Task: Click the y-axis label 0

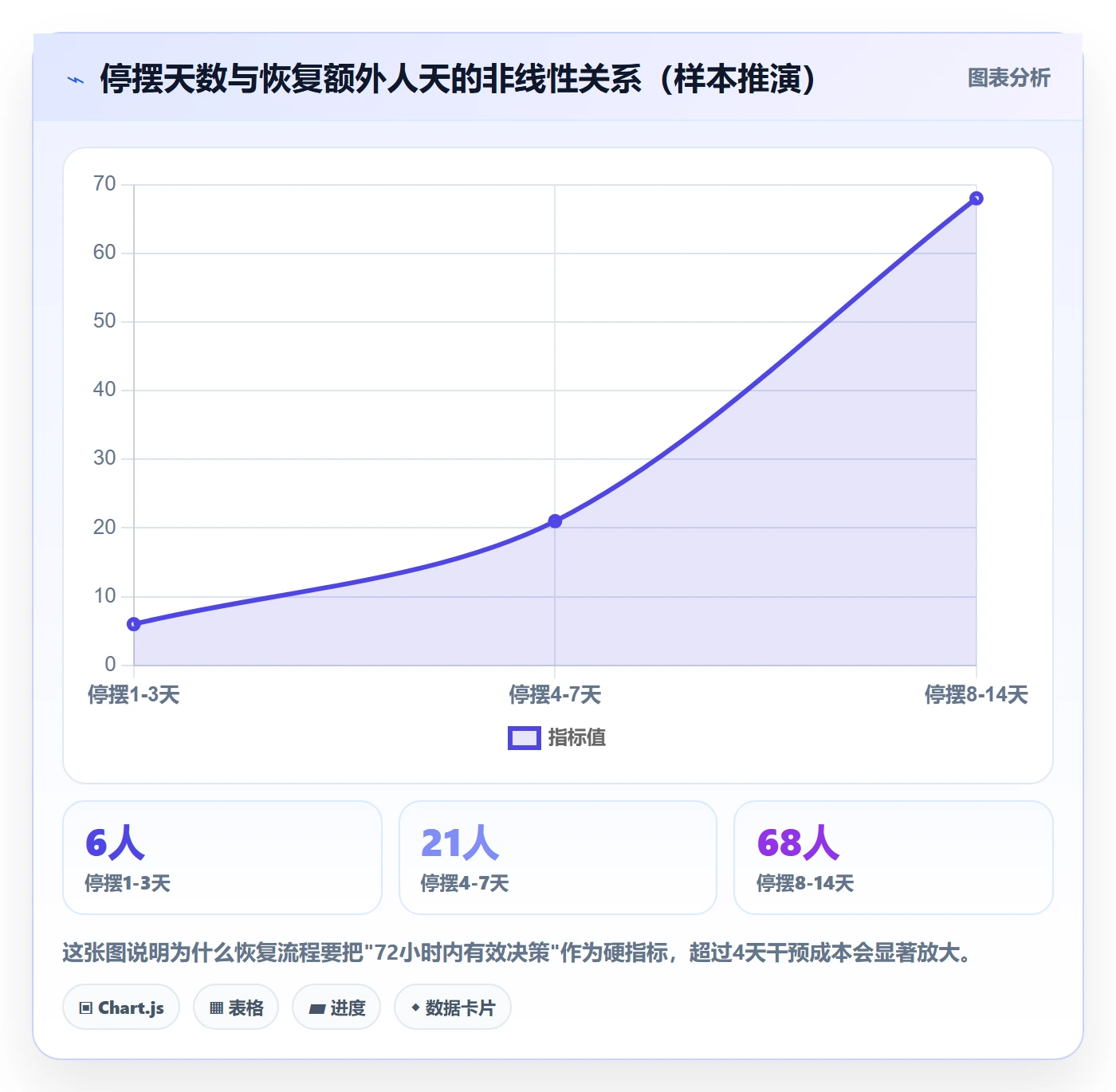Action: pyautogui.click(x=110, y=665)
